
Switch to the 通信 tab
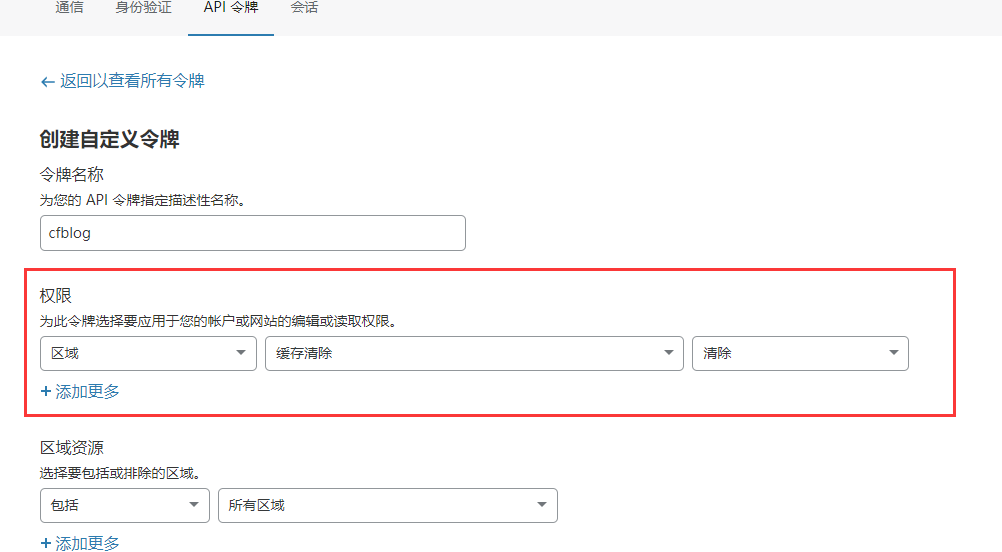click(x=70, y=8)
